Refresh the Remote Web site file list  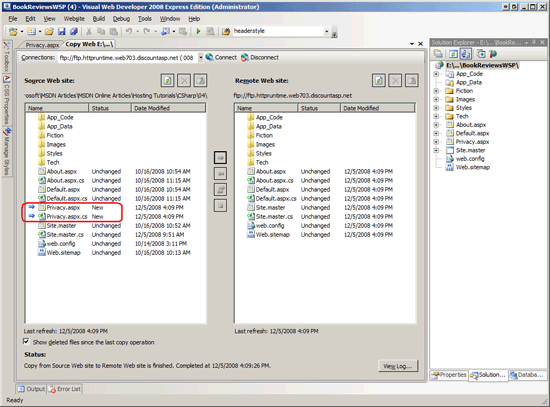click(378, 81)
